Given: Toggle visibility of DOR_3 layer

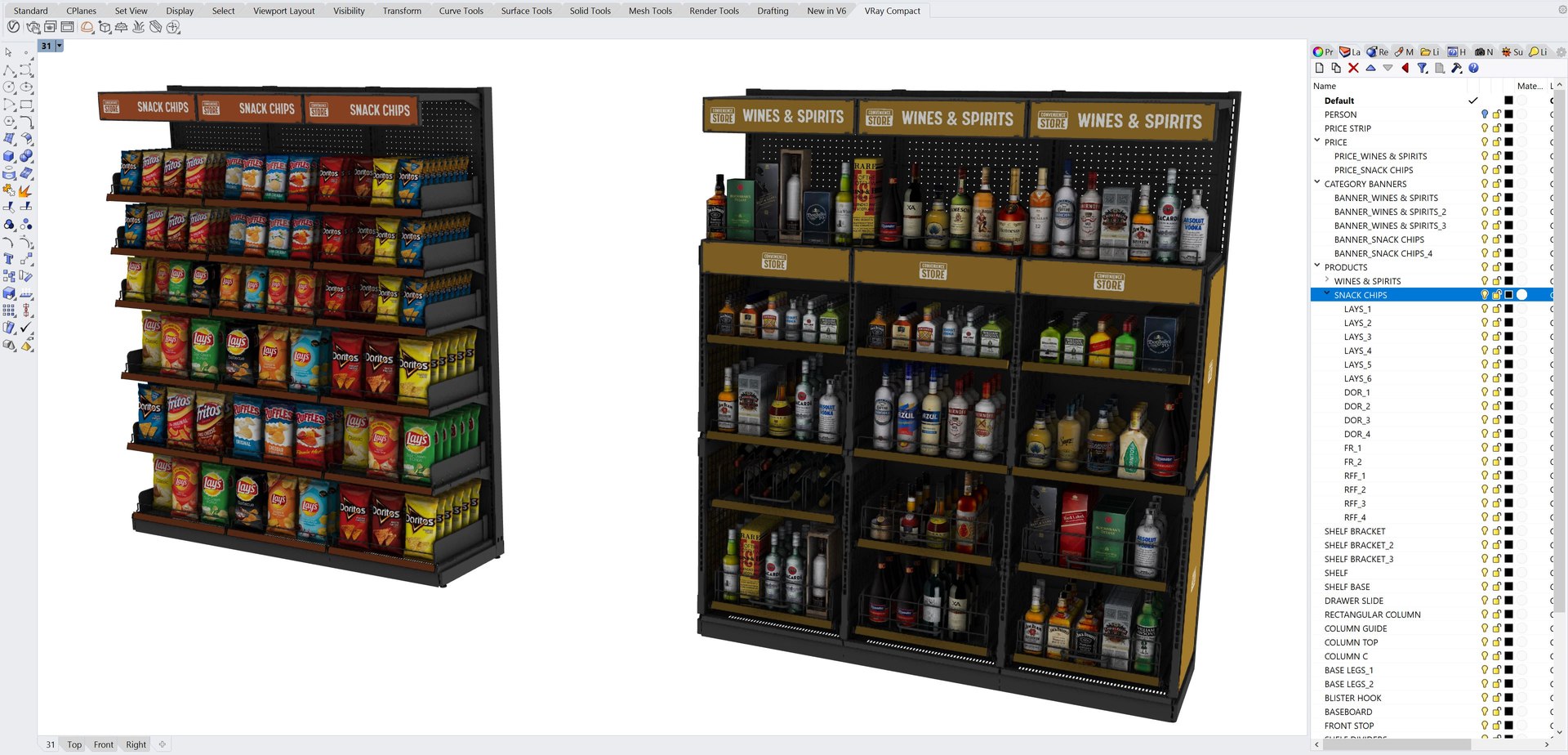Looking at the screenshot, I should click(x=1485, y=420).
